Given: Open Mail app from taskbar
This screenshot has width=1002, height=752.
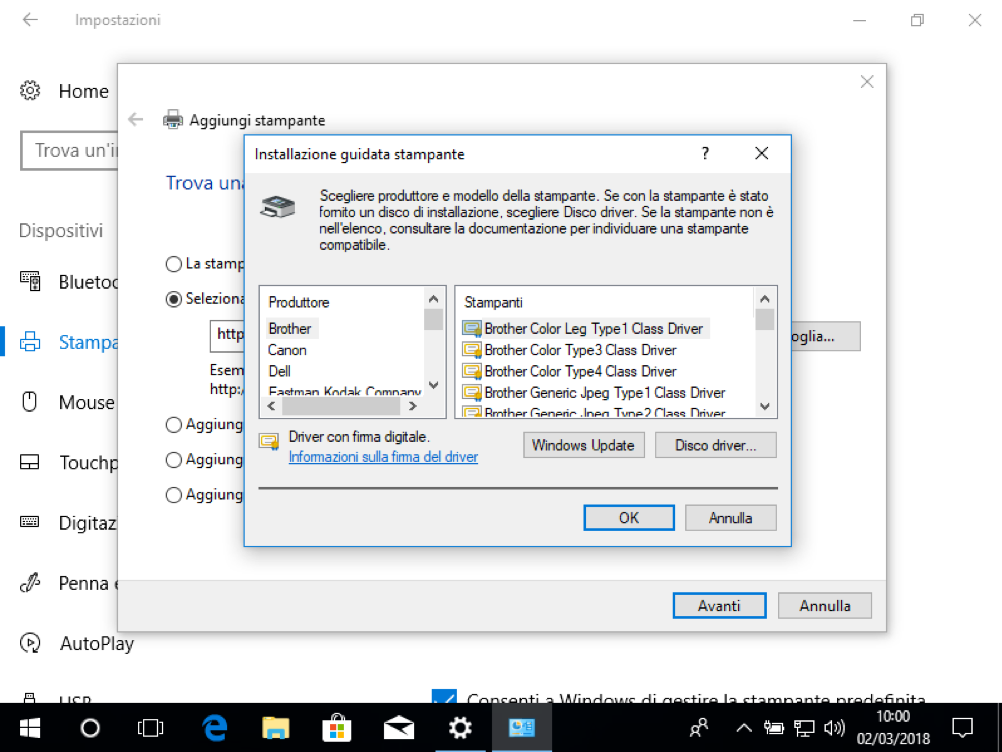Looking at the screenshot, I should click(x=398, y=728).
